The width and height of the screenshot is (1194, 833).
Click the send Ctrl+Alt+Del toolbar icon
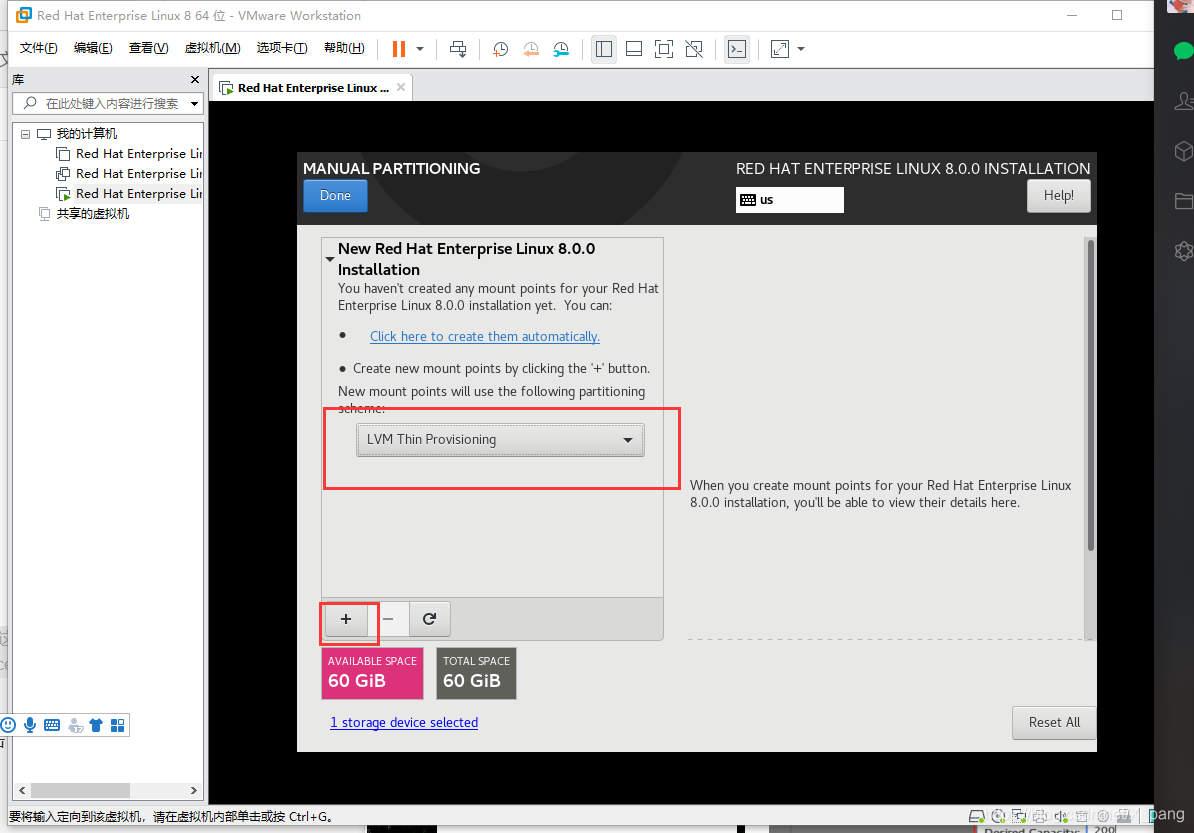click(x=458, y=49)
